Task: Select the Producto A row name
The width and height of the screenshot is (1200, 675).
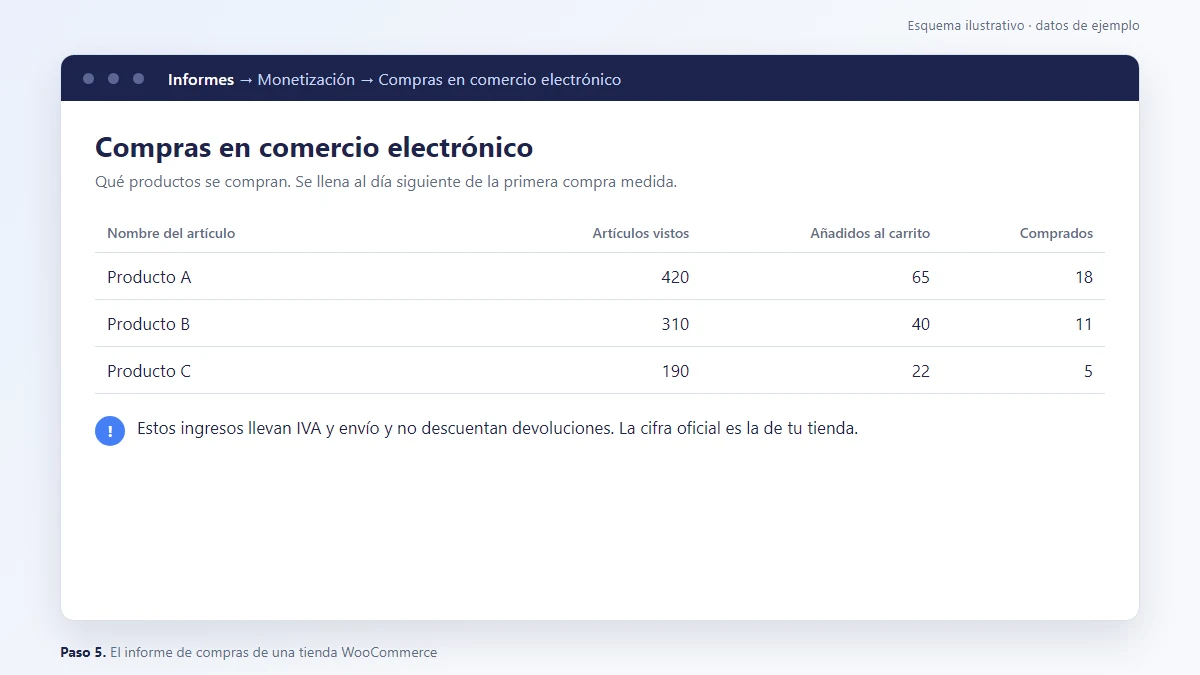Action: 149,277
